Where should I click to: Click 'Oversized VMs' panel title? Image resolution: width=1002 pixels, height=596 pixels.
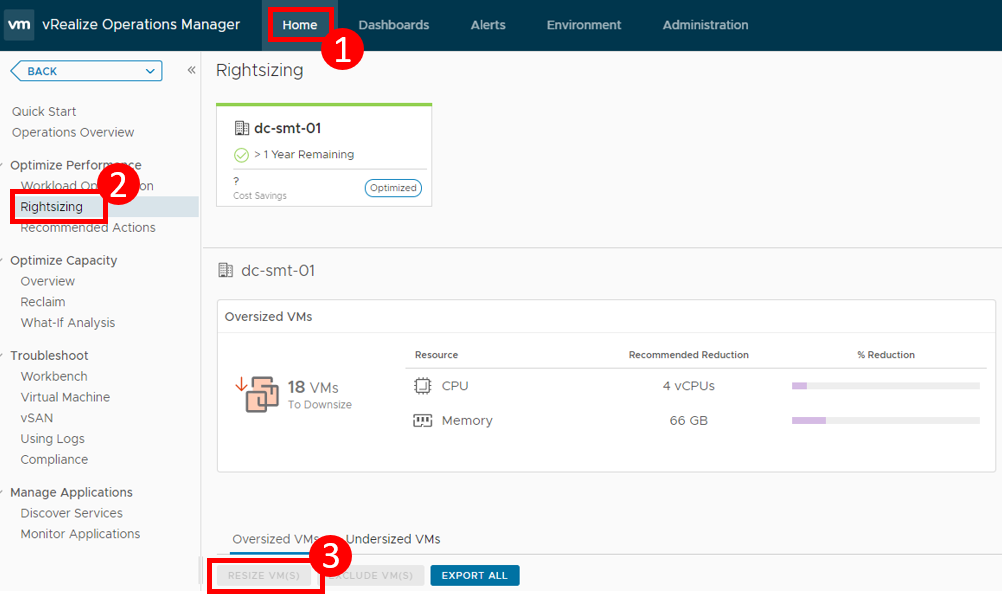[268, 317]
